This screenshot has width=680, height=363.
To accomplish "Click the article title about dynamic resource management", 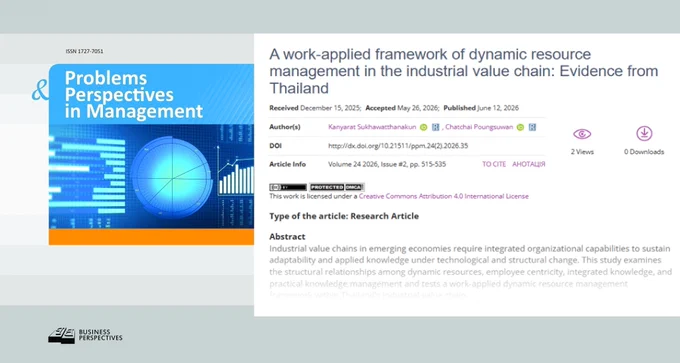I will pos(464,71).
